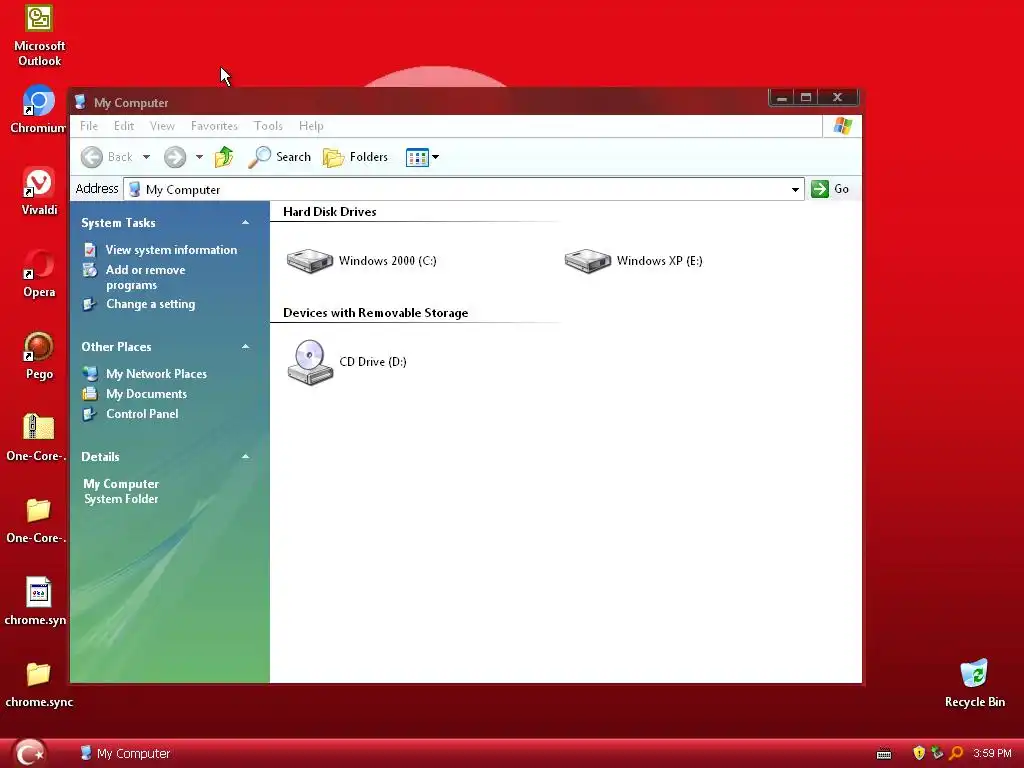
Task: Expand the Address bar dropdown
Action: [795, 189]
